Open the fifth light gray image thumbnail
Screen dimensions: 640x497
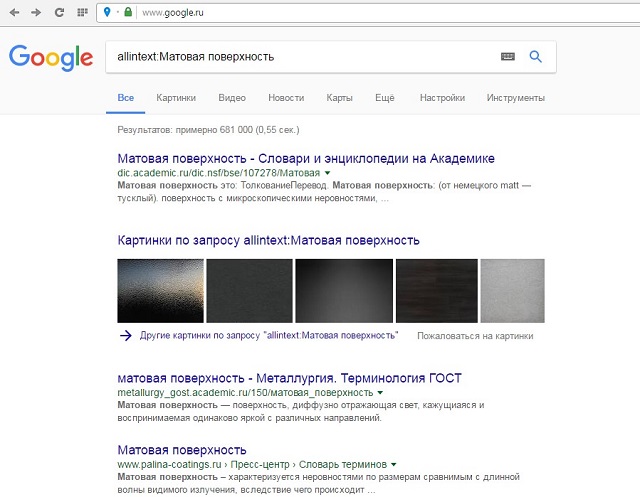point(513,291)
